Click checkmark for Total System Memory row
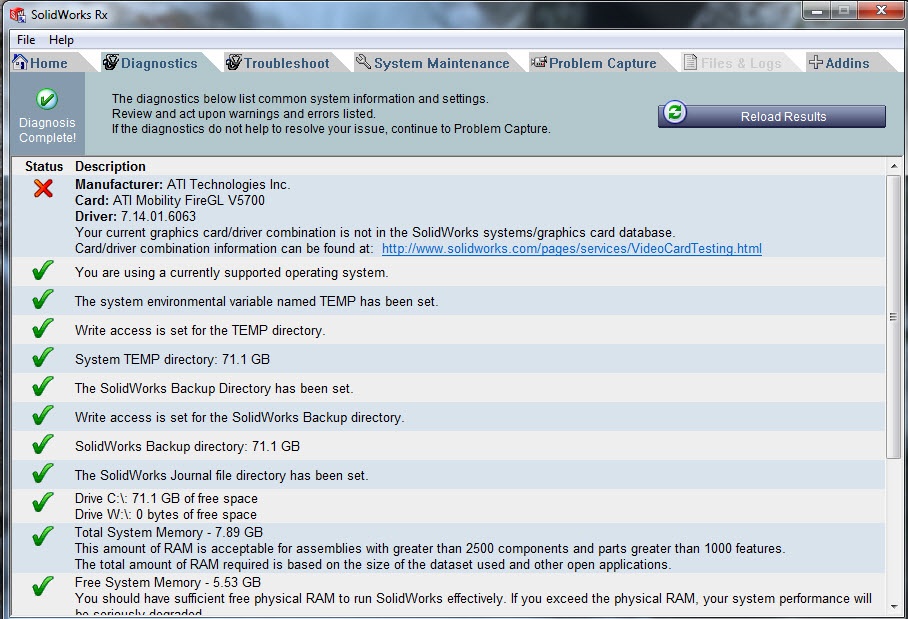908x619 pixels. 43,536
